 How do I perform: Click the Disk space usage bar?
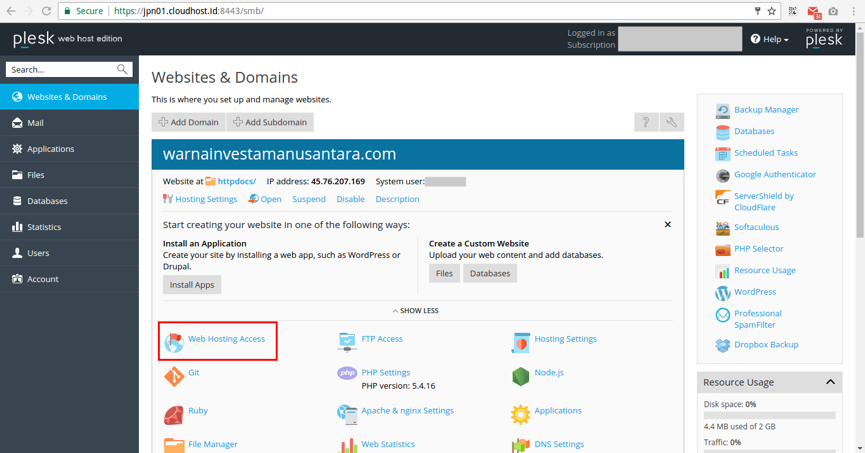[770, 415]
